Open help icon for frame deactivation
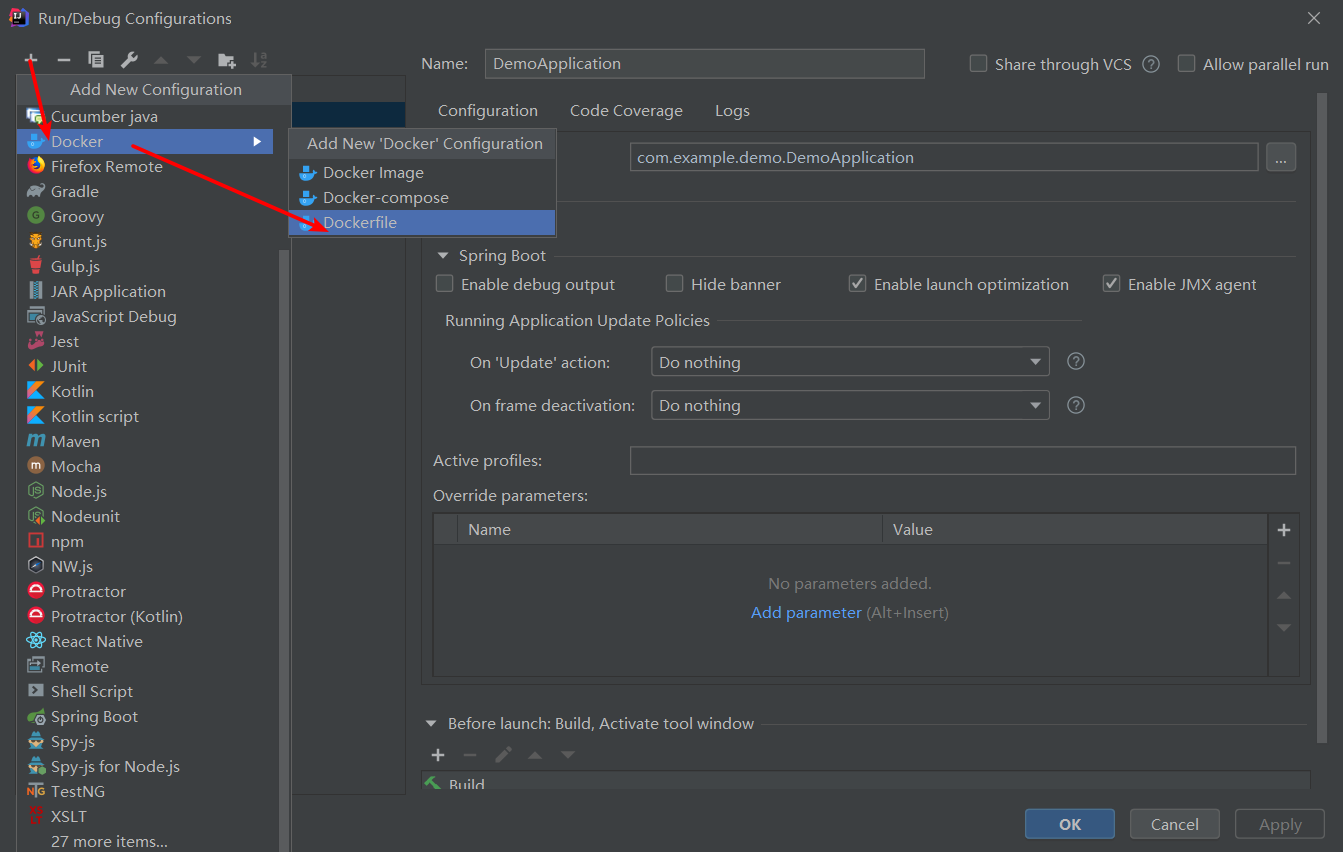 coord(1076,405)
